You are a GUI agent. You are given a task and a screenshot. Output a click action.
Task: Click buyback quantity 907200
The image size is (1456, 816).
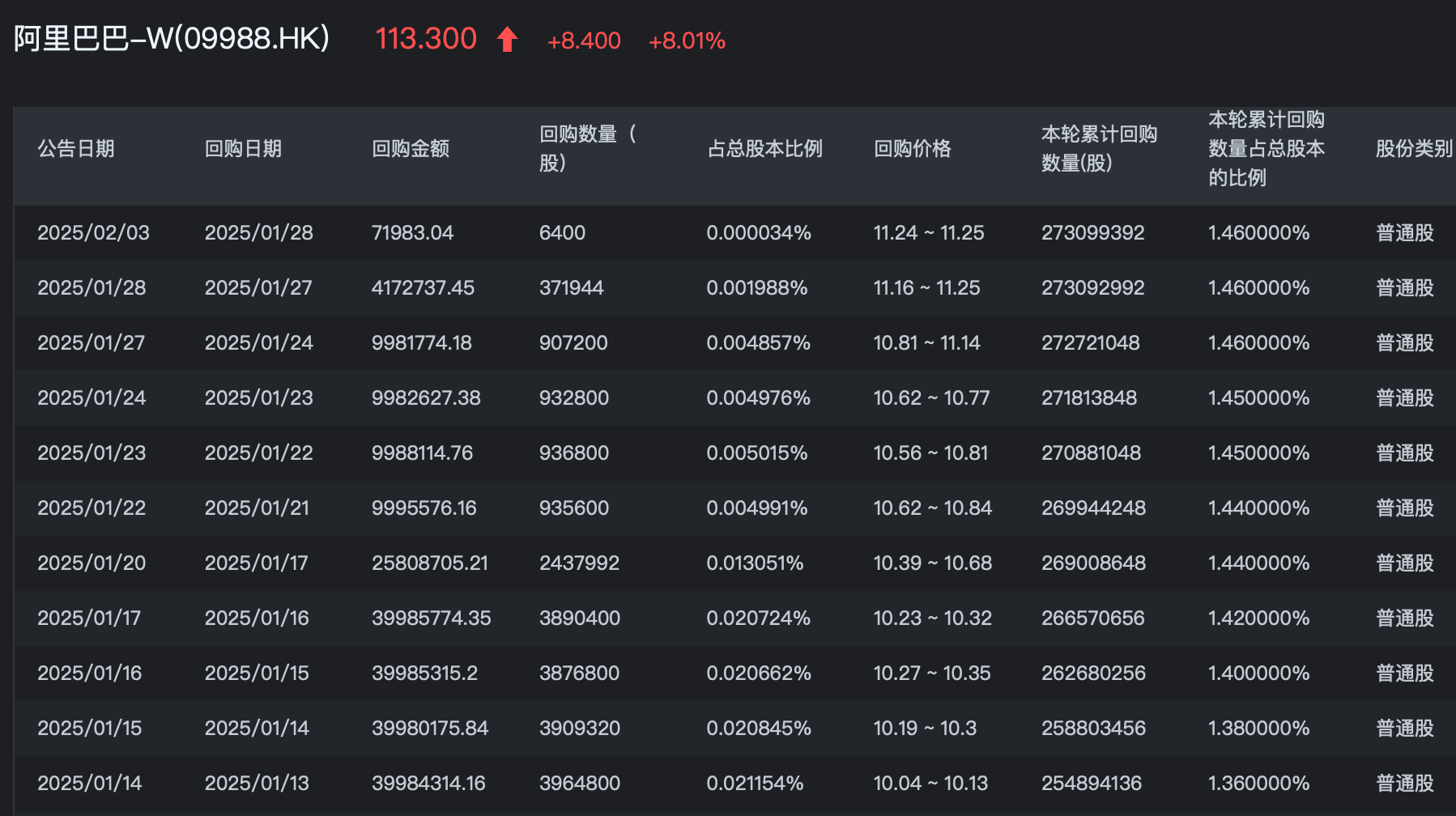pyautogui.click(x=573, y=343)
